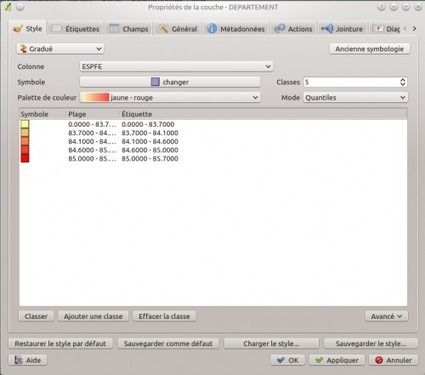The width and height of the screenshot is (425, 375).
Task: Click the Étiquette column header
Action: point(137,114)
